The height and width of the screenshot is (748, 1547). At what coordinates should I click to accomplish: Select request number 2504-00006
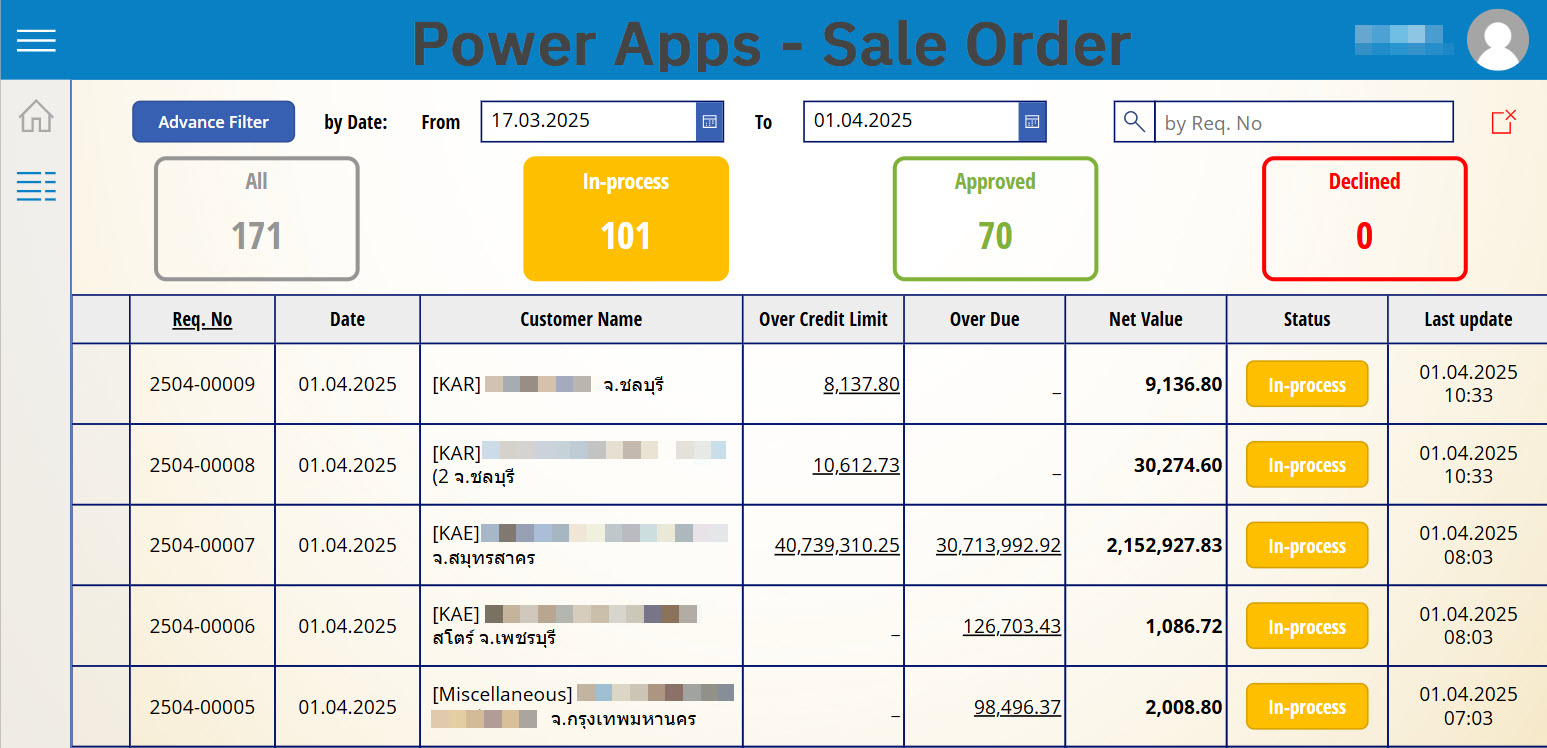pos(202,627)
